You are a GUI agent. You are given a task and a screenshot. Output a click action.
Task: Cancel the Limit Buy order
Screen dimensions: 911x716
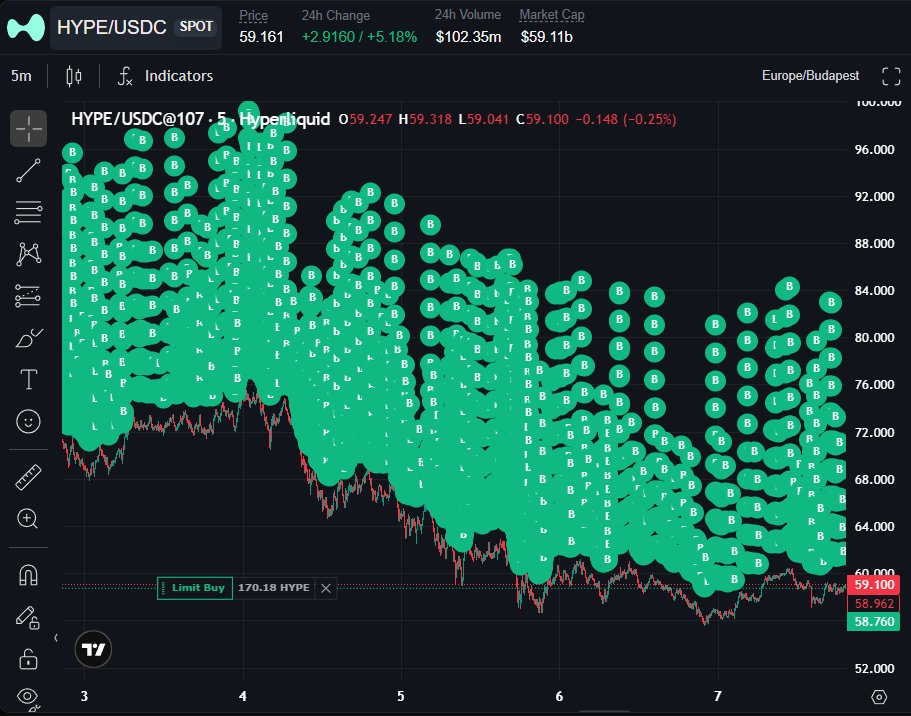[x=326, y=588]
